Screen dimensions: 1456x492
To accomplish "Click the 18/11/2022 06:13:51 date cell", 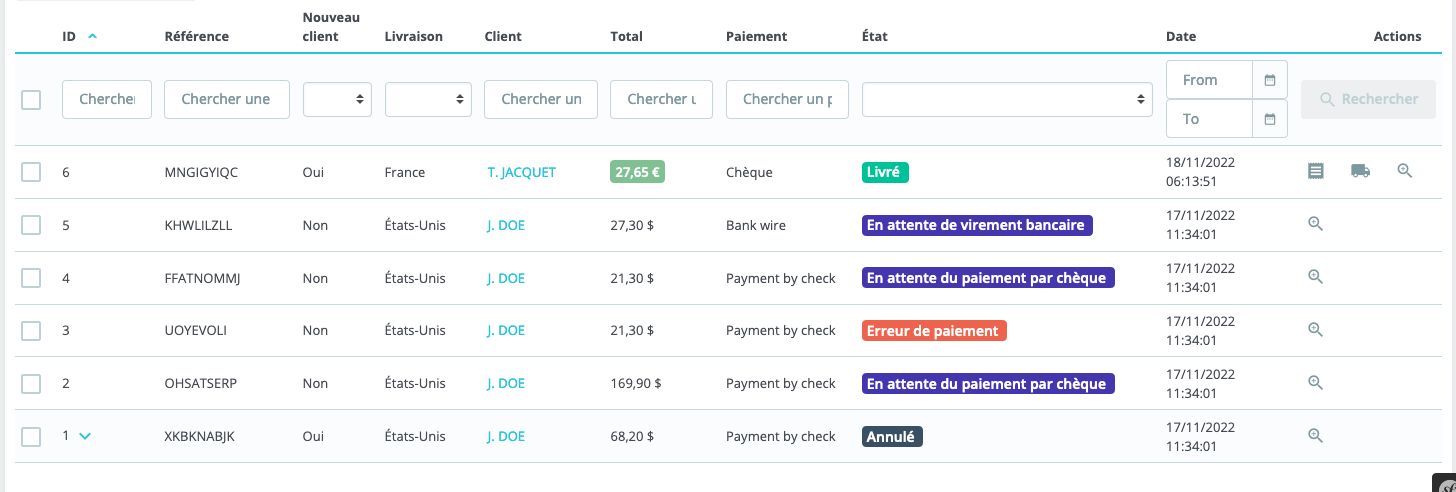I will click(x=1201, y=172).
